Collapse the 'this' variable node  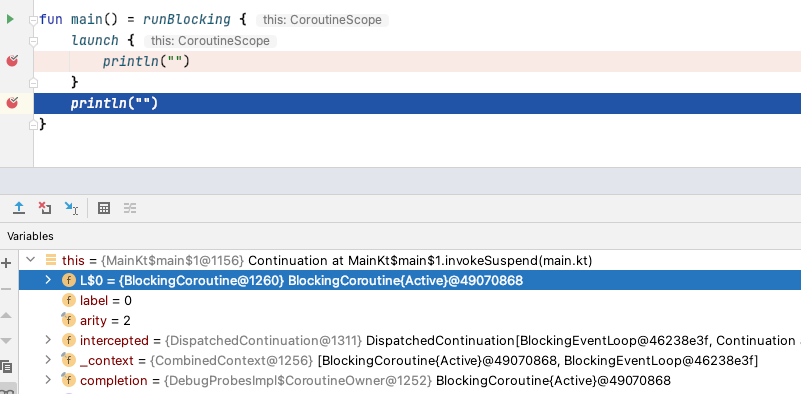point(31,260)
